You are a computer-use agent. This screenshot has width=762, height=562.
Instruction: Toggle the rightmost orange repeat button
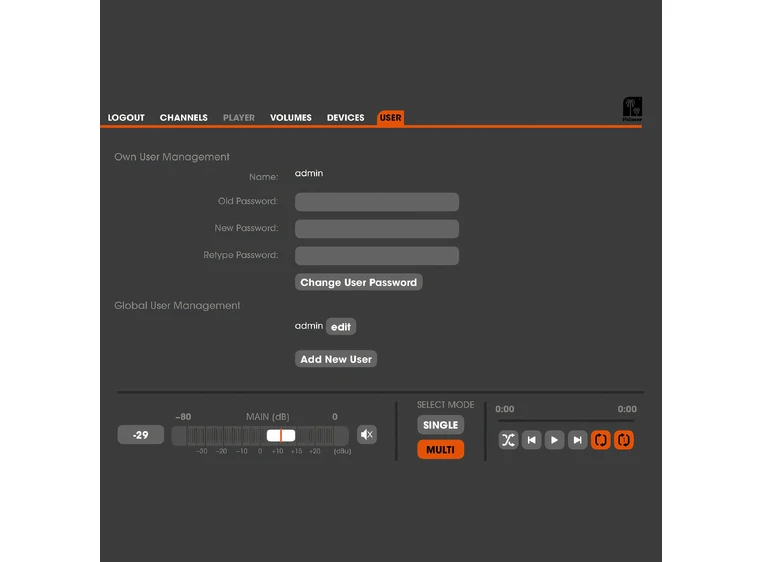pos(624,440)
